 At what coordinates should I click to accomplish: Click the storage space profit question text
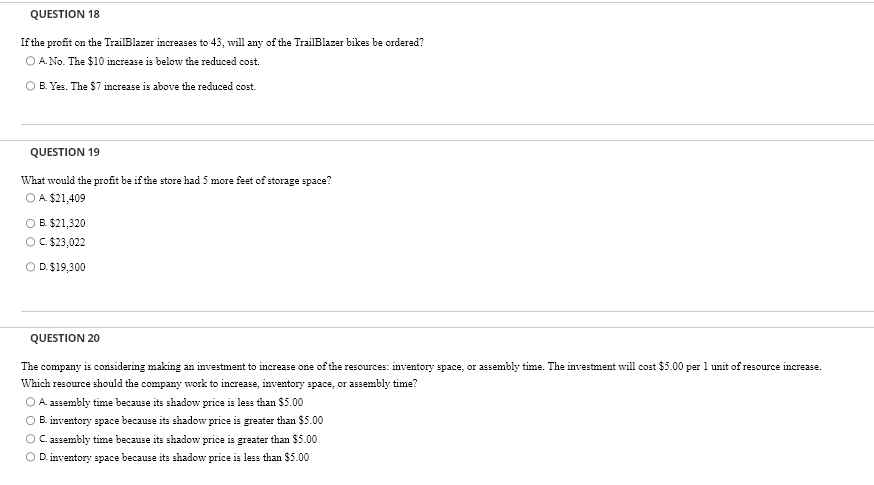176,181
